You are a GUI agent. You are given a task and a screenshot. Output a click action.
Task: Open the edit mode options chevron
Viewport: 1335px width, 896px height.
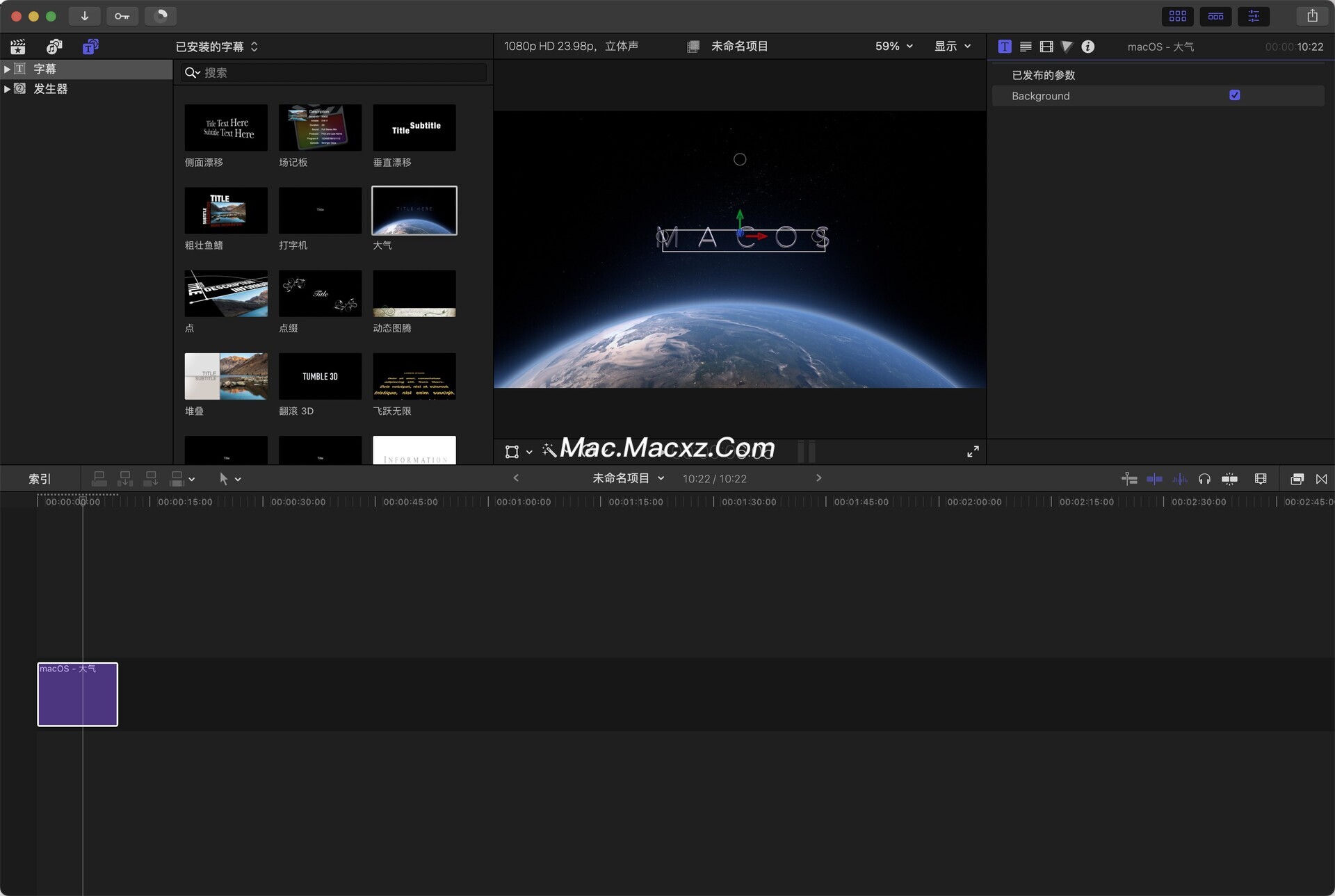click(x=192, y=479)
